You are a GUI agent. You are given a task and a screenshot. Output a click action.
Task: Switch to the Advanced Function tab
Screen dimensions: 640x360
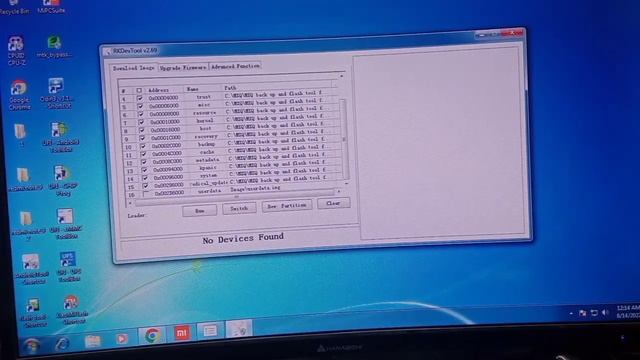click(x=236, y=66)
